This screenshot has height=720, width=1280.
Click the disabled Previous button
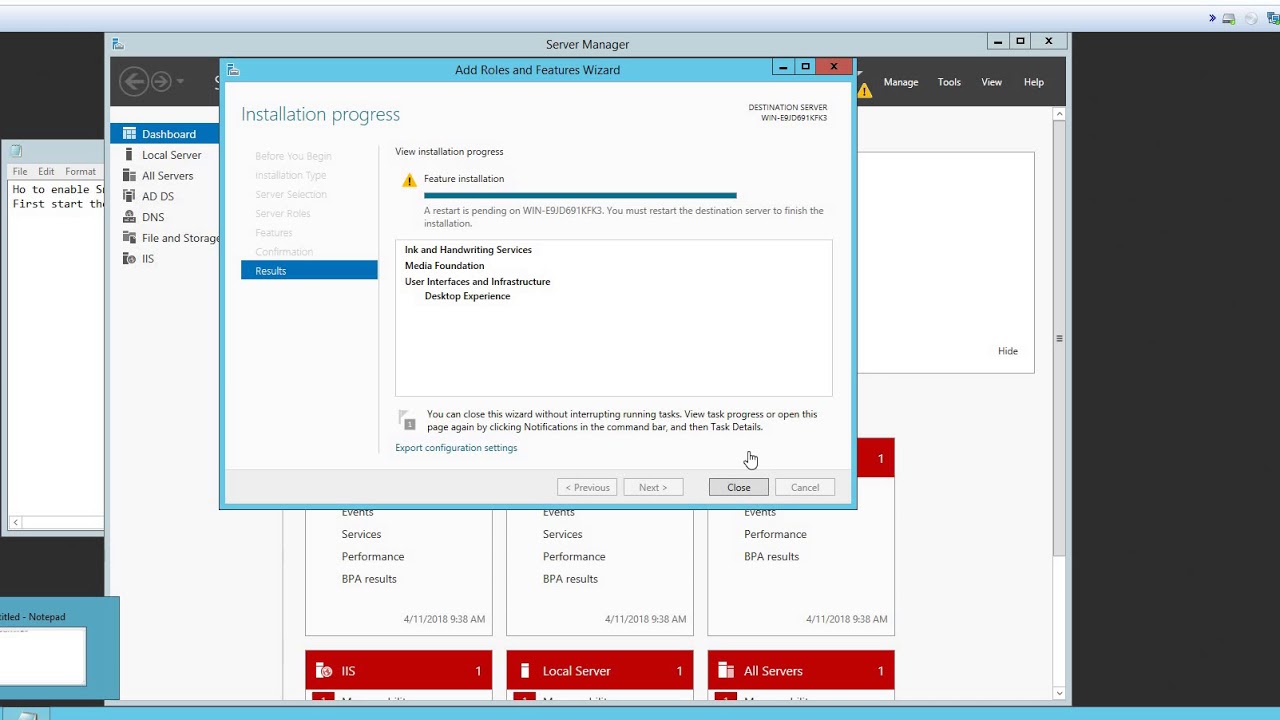tap(587, 487)
